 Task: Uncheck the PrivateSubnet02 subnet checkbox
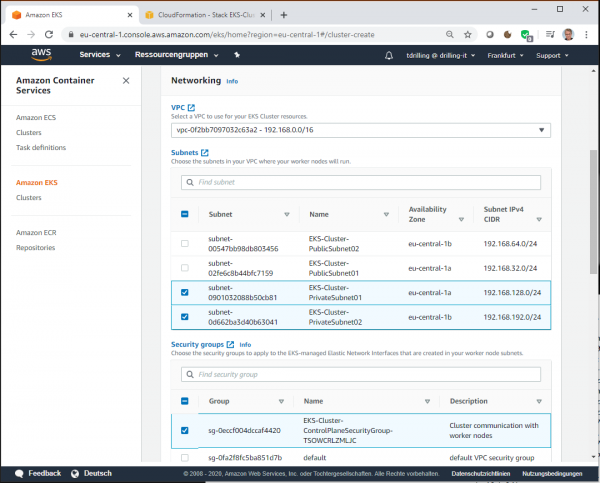click(184, 317)
